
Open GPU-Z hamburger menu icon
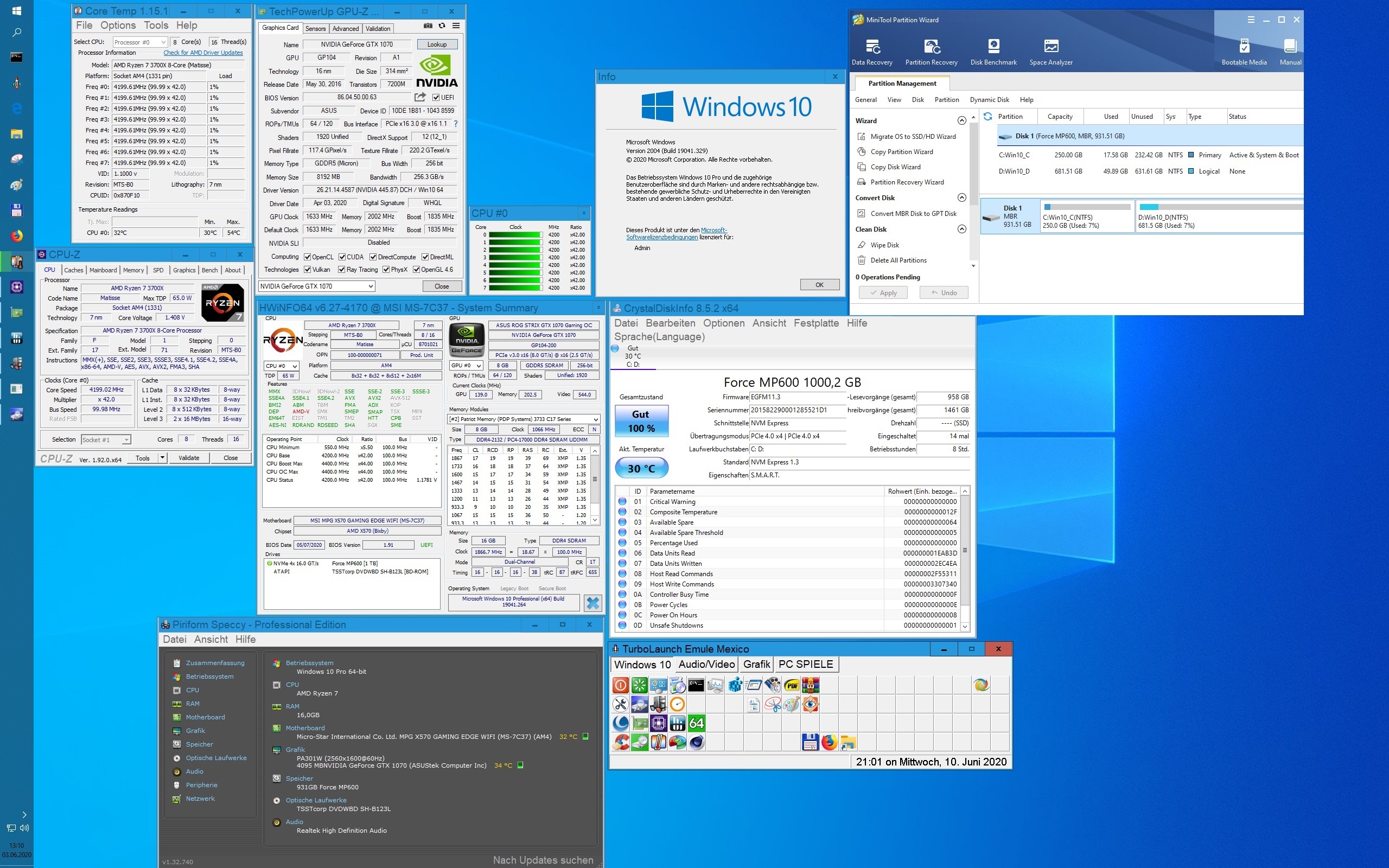[x=456, y=26]
